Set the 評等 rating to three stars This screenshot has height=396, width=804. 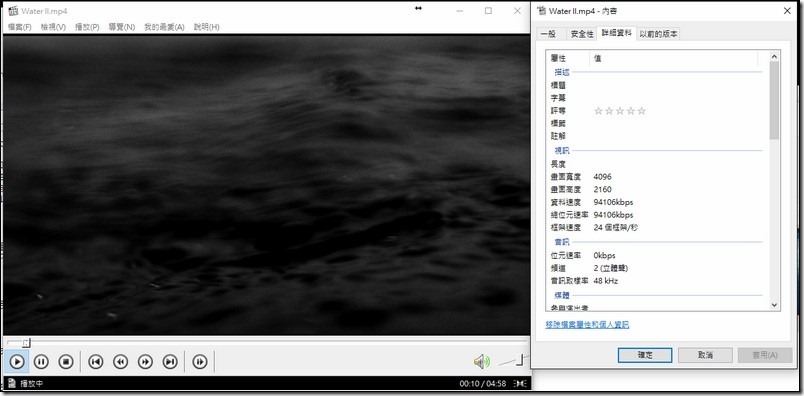(619, 111)
